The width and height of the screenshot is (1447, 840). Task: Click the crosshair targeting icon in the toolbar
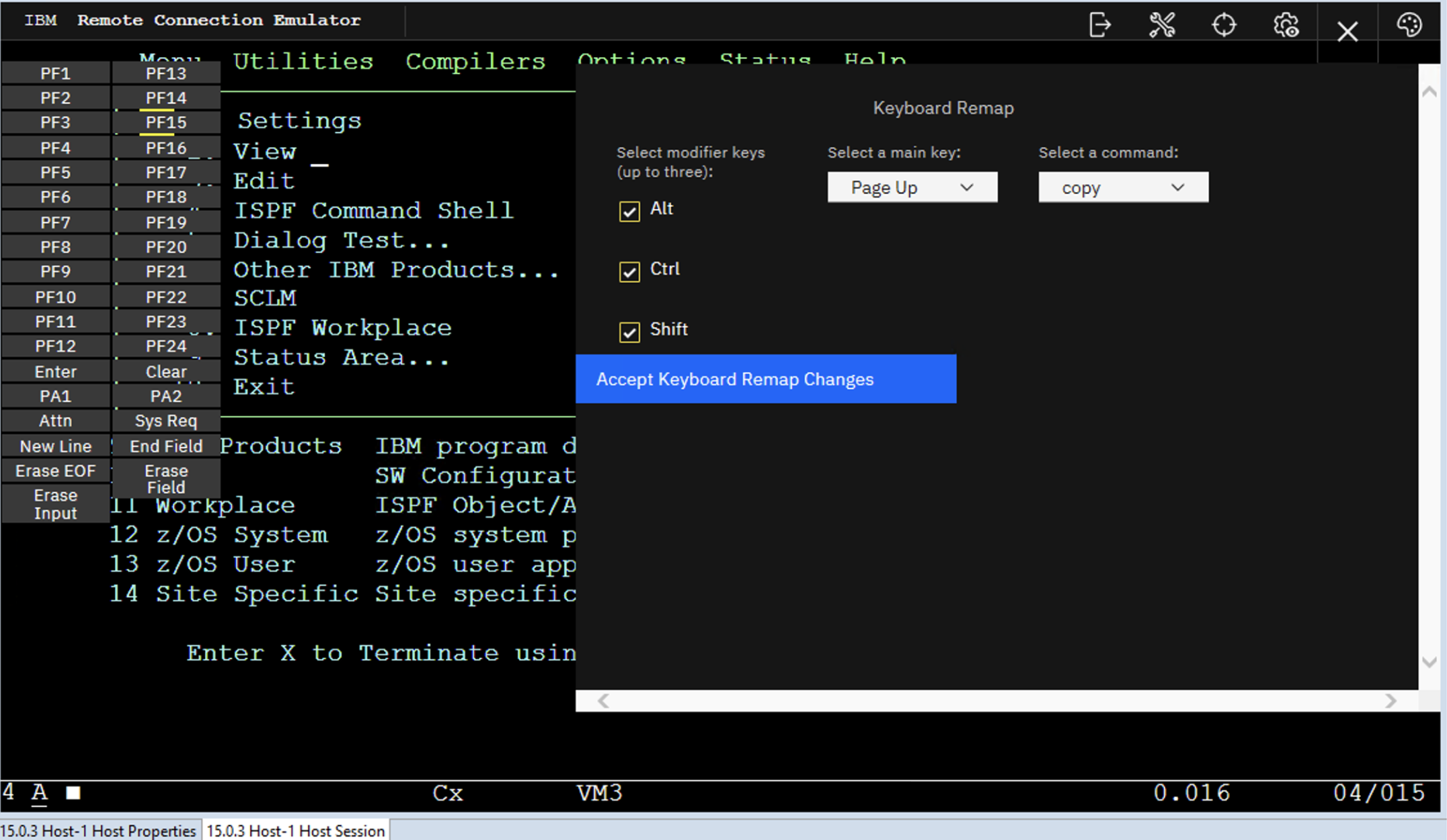click(x=1224, y=24)
